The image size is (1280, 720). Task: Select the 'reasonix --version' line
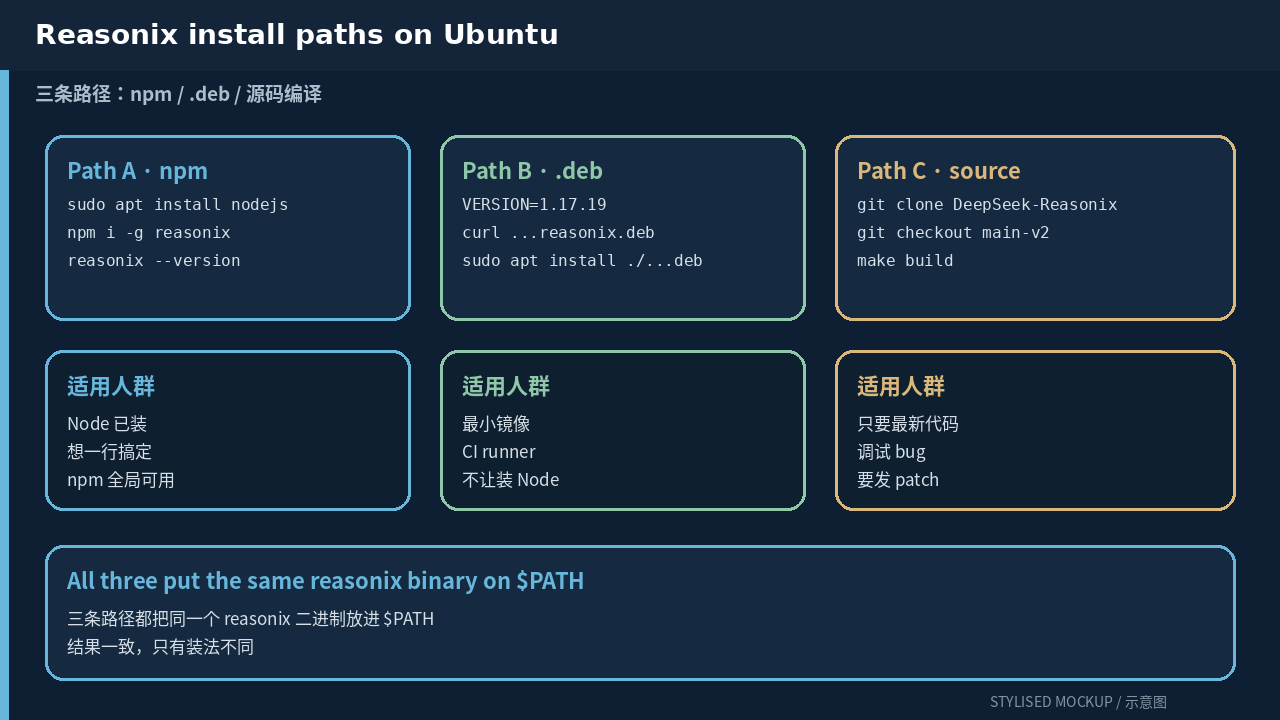[154, 261]
